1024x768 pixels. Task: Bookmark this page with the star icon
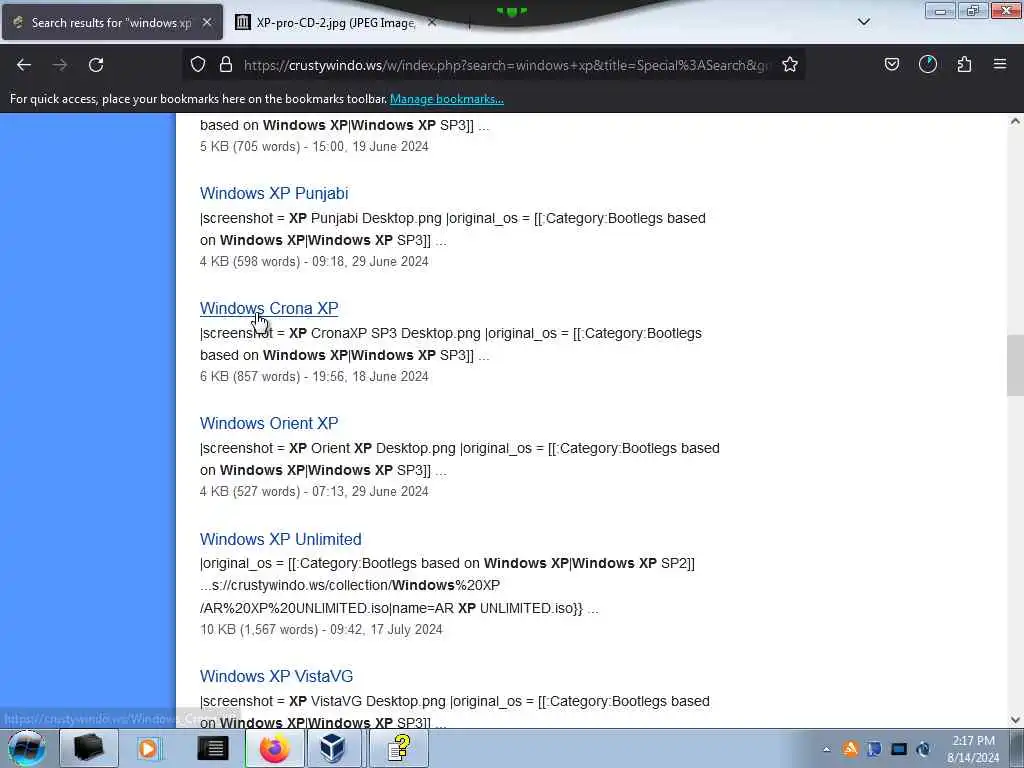coord(790,64)
